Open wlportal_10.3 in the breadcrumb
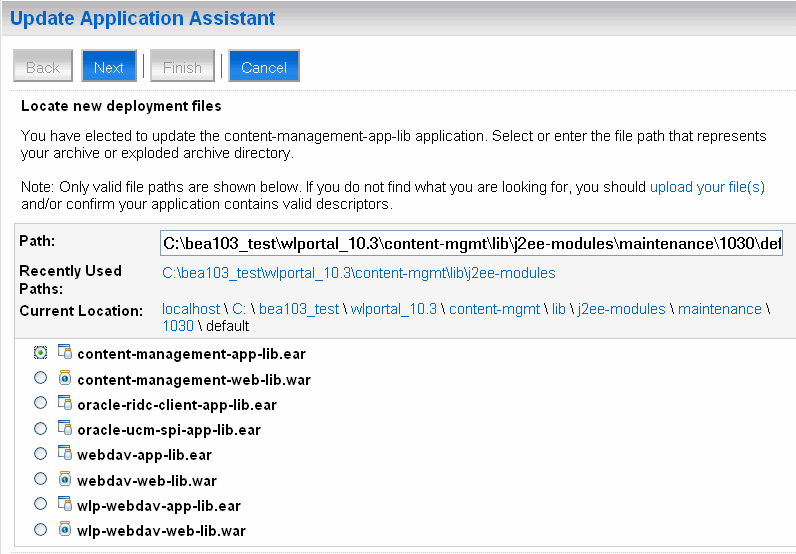The image size is (796, 554). 393,309
